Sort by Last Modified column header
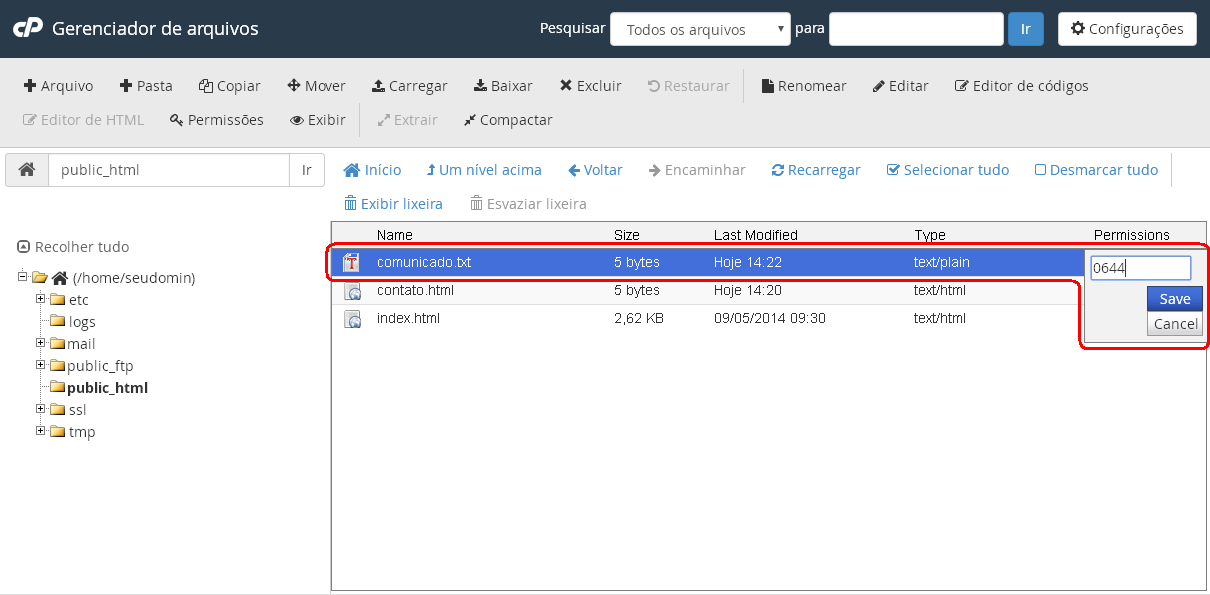The height and width of the screenshot is (595, 1210). pos(756,235)
